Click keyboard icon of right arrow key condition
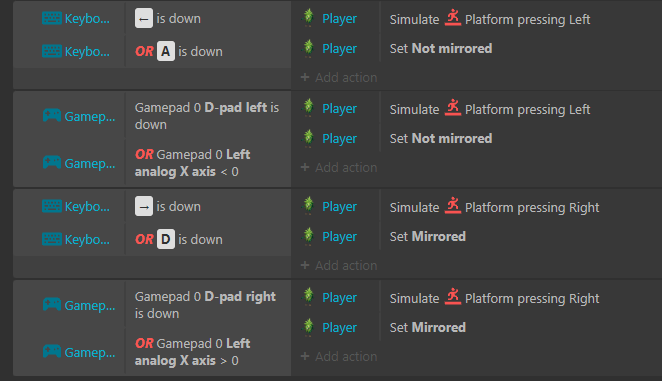This screenshot has height=381, width=662. coord(52,207)
